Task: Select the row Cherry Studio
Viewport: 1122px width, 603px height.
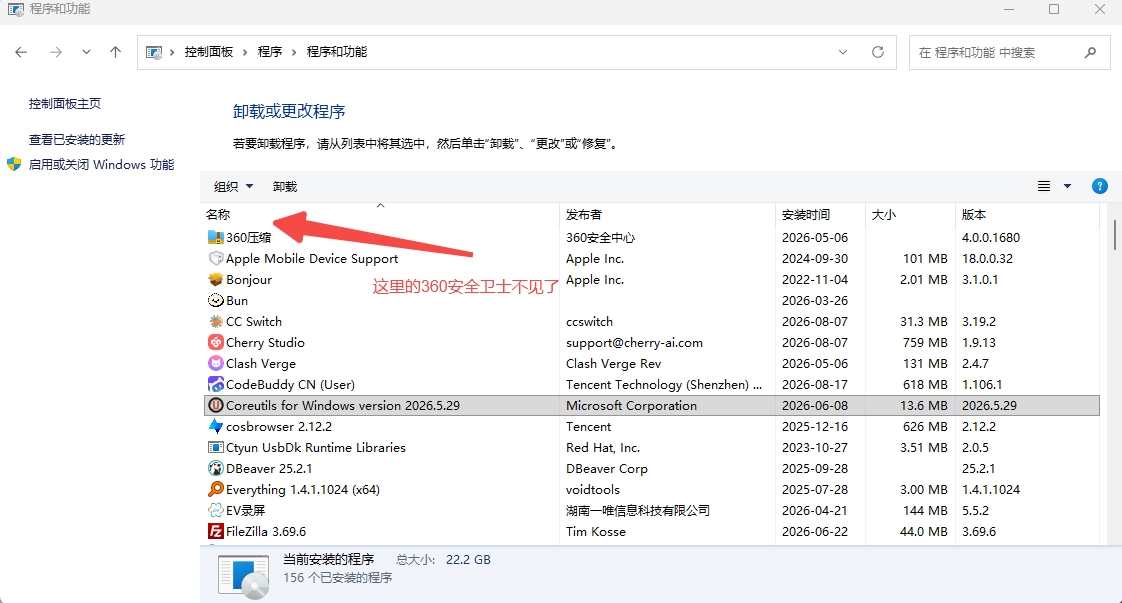Action: tap(652, 342)
